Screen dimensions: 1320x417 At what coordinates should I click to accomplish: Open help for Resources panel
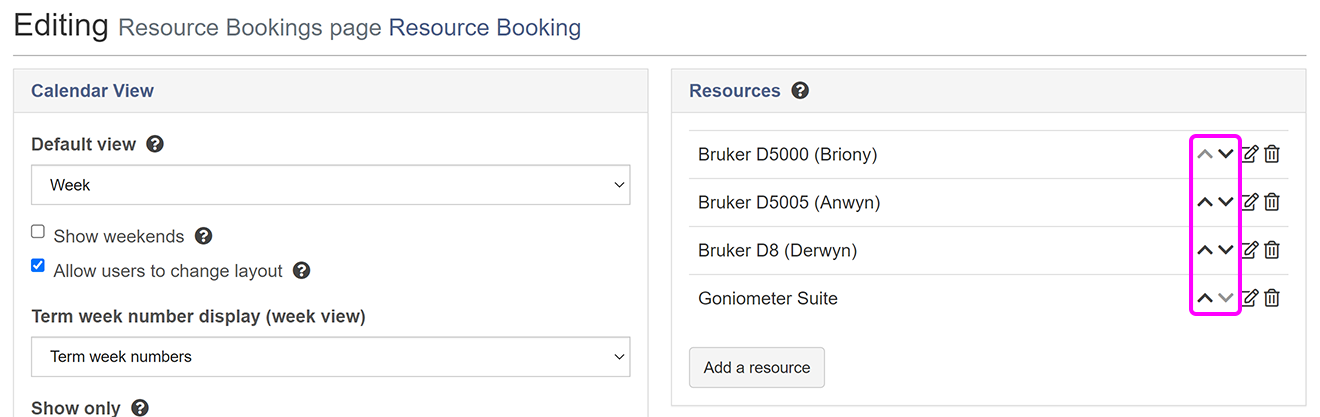coord(800,91)
